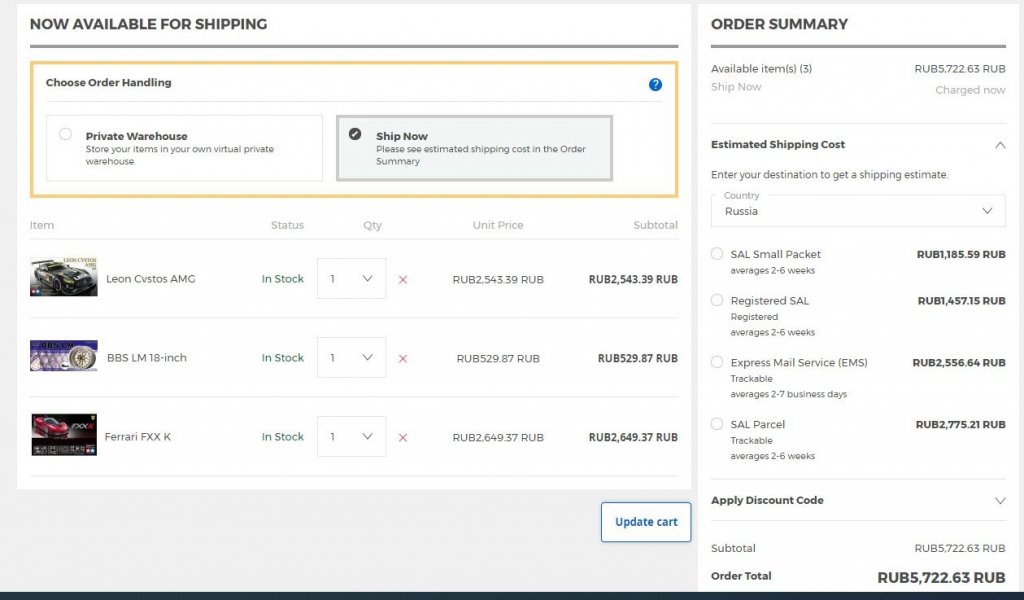Open the Leon Cvstos AMG product thumbnail
This screenshot has height=600, width=1024.
pos(64,277)
